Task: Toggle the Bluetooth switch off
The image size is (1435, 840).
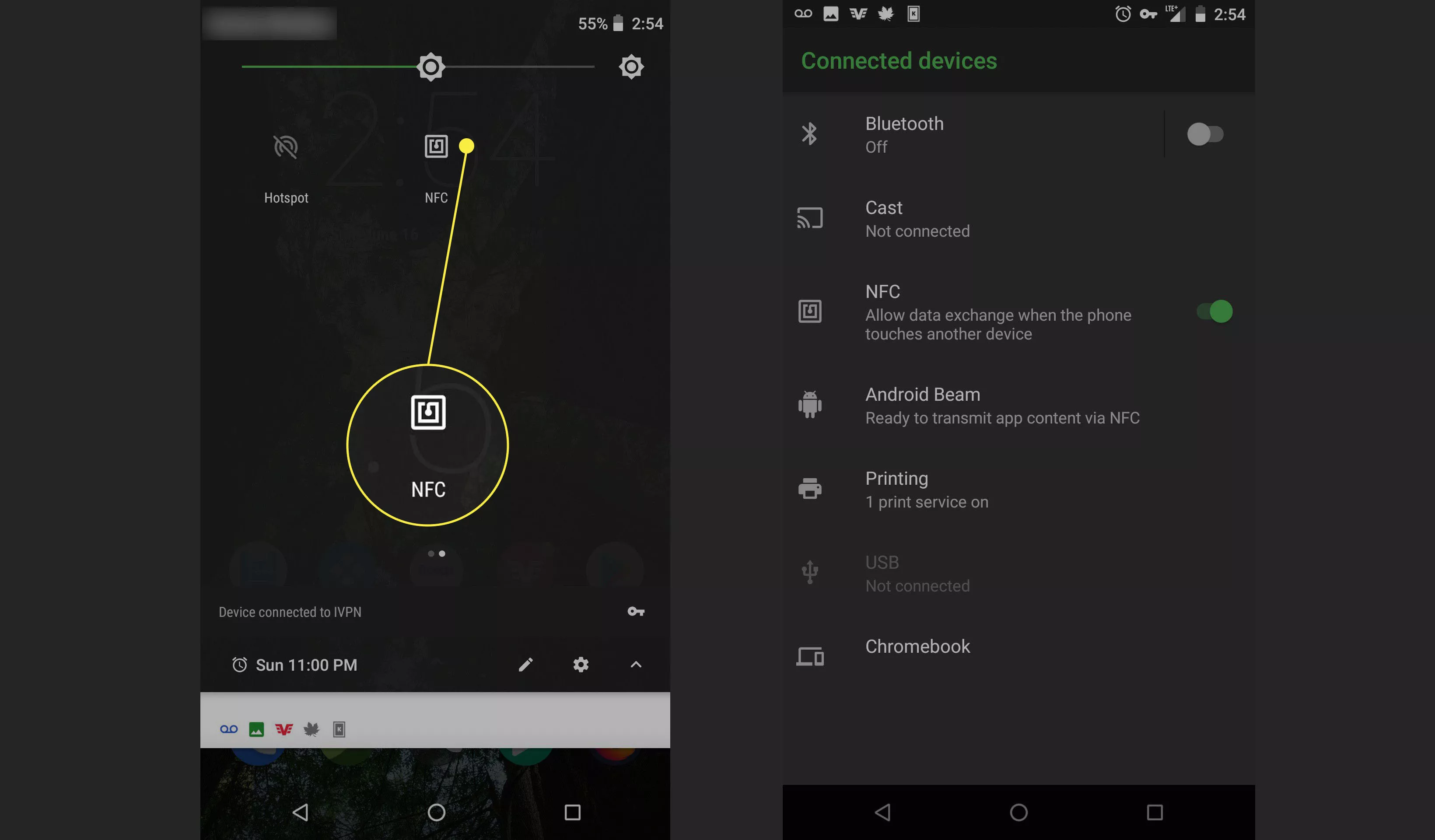Action: tap(1203, 133)
